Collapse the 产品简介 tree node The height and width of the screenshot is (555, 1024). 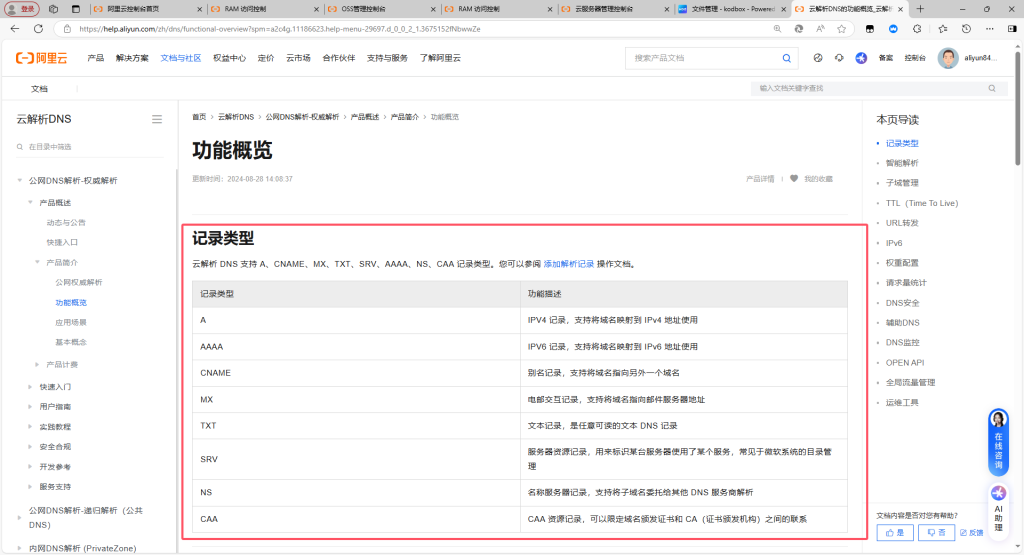[38, 262]
